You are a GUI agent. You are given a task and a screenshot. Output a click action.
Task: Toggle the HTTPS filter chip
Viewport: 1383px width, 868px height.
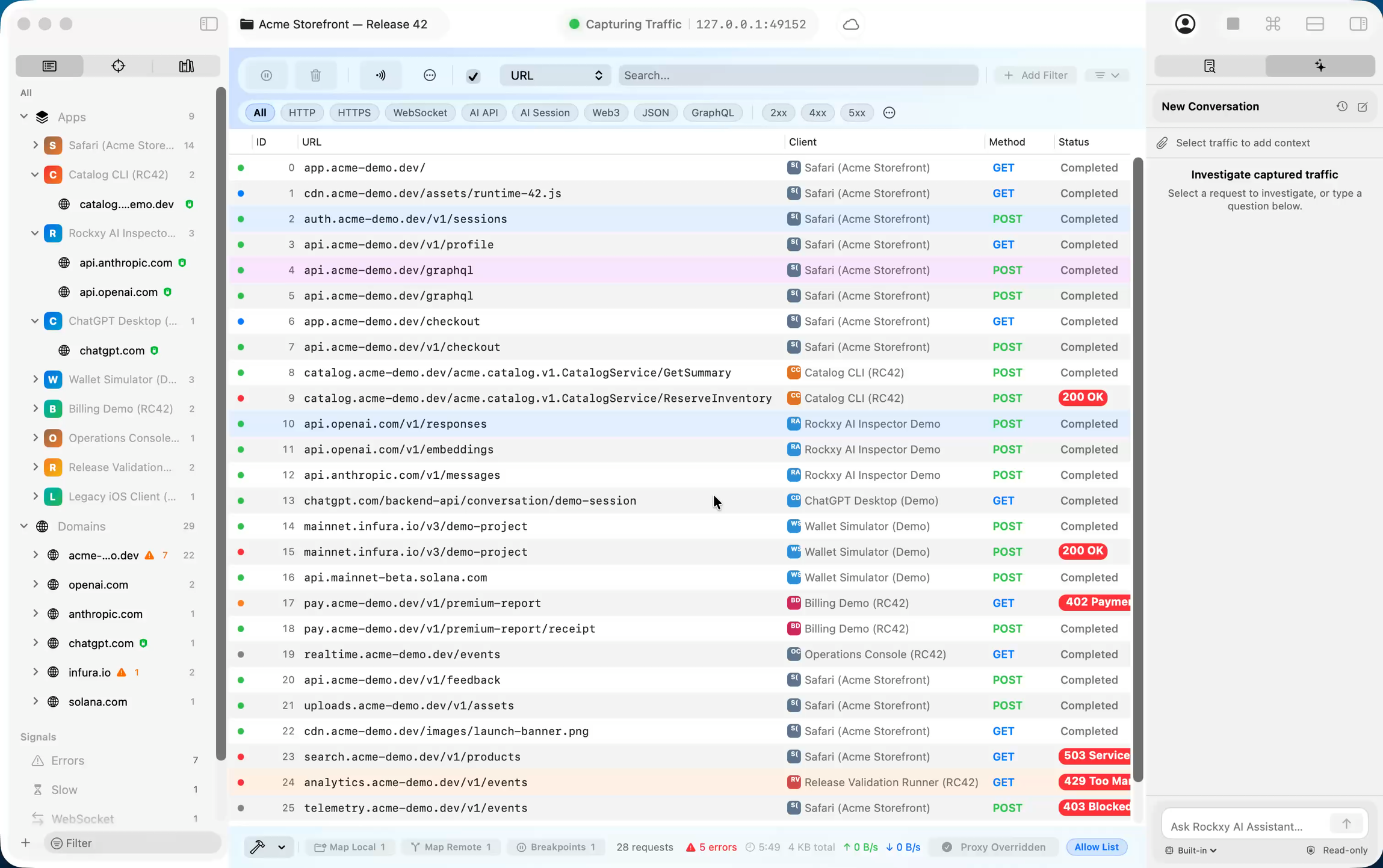[x=354, y=112]
